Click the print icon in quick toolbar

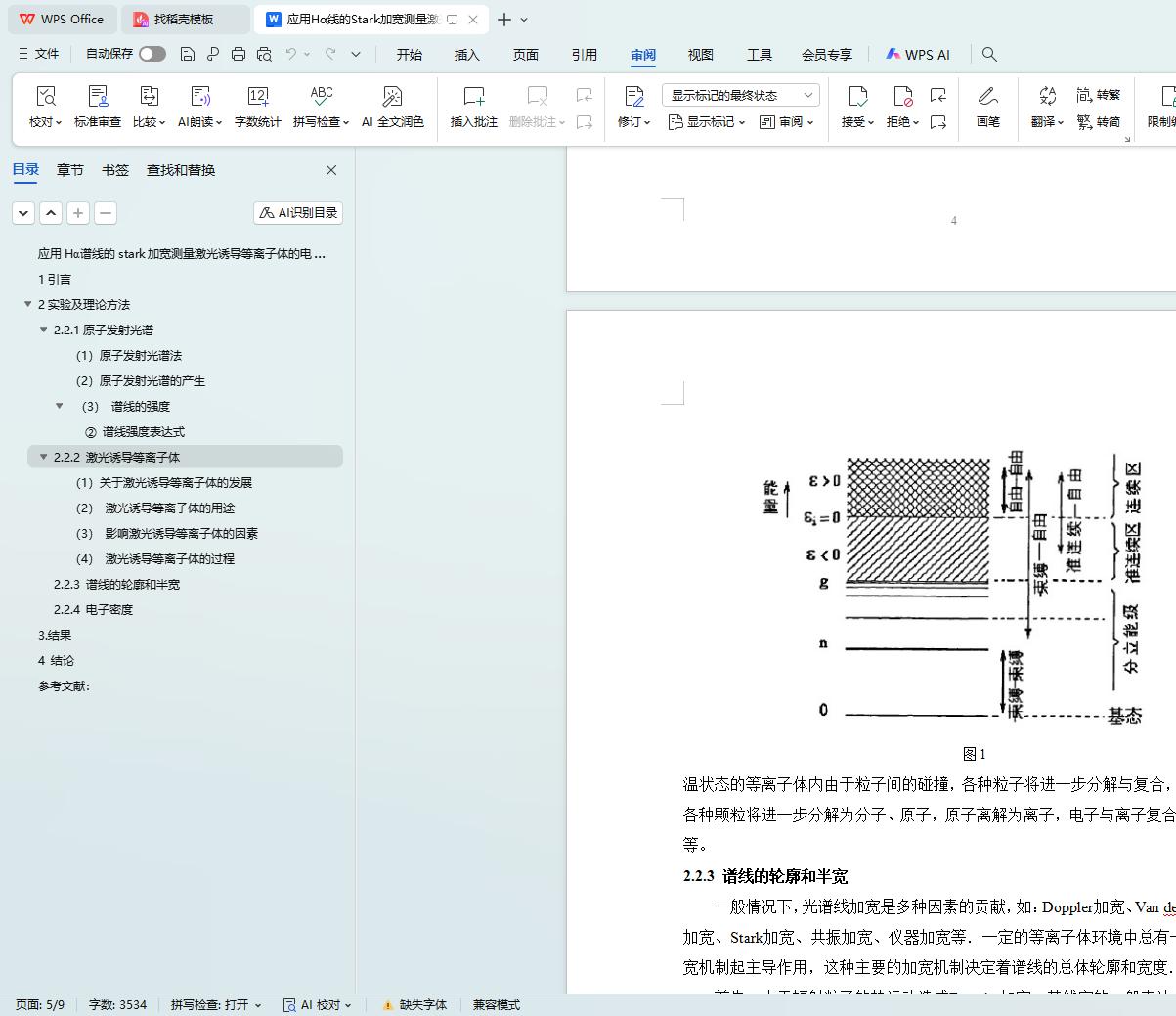[x=238, y=55]
